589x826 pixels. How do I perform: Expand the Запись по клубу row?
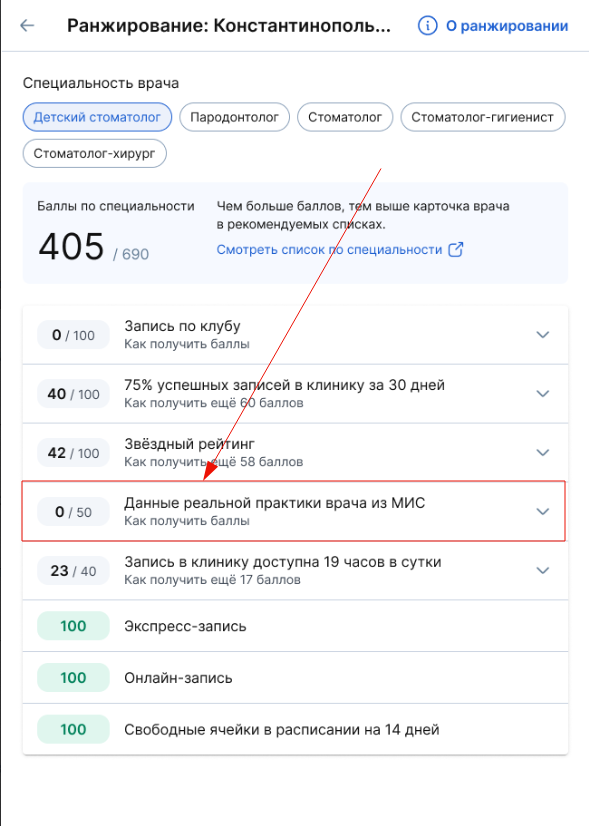point(542,334)
